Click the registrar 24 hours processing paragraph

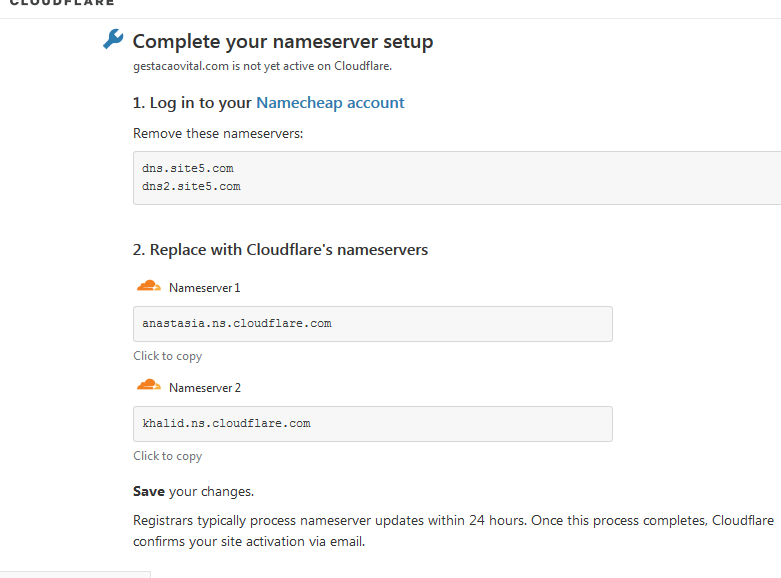pos(453,531)
